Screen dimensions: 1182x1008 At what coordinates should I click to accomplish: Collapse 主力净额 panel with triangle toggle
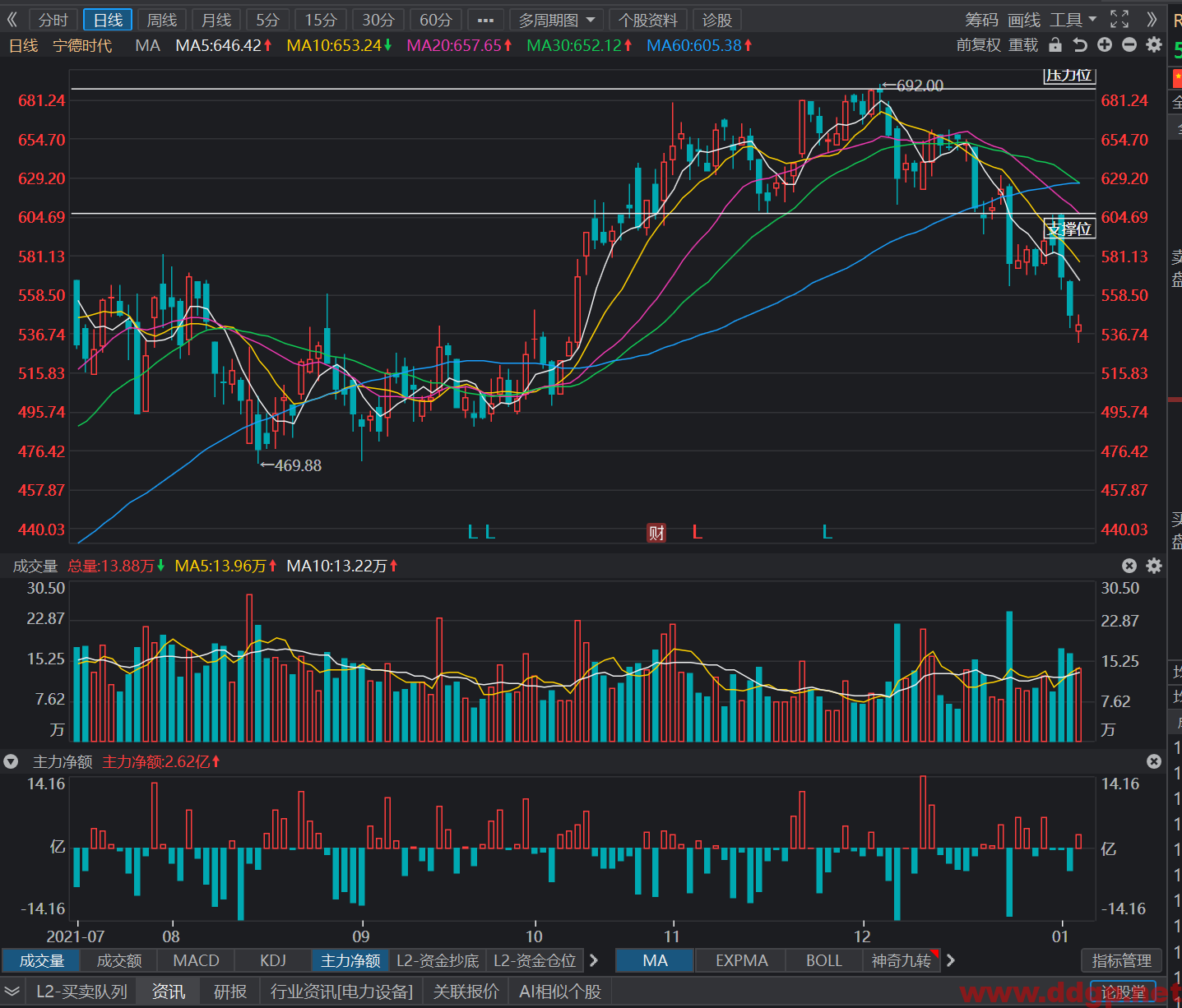11,762
